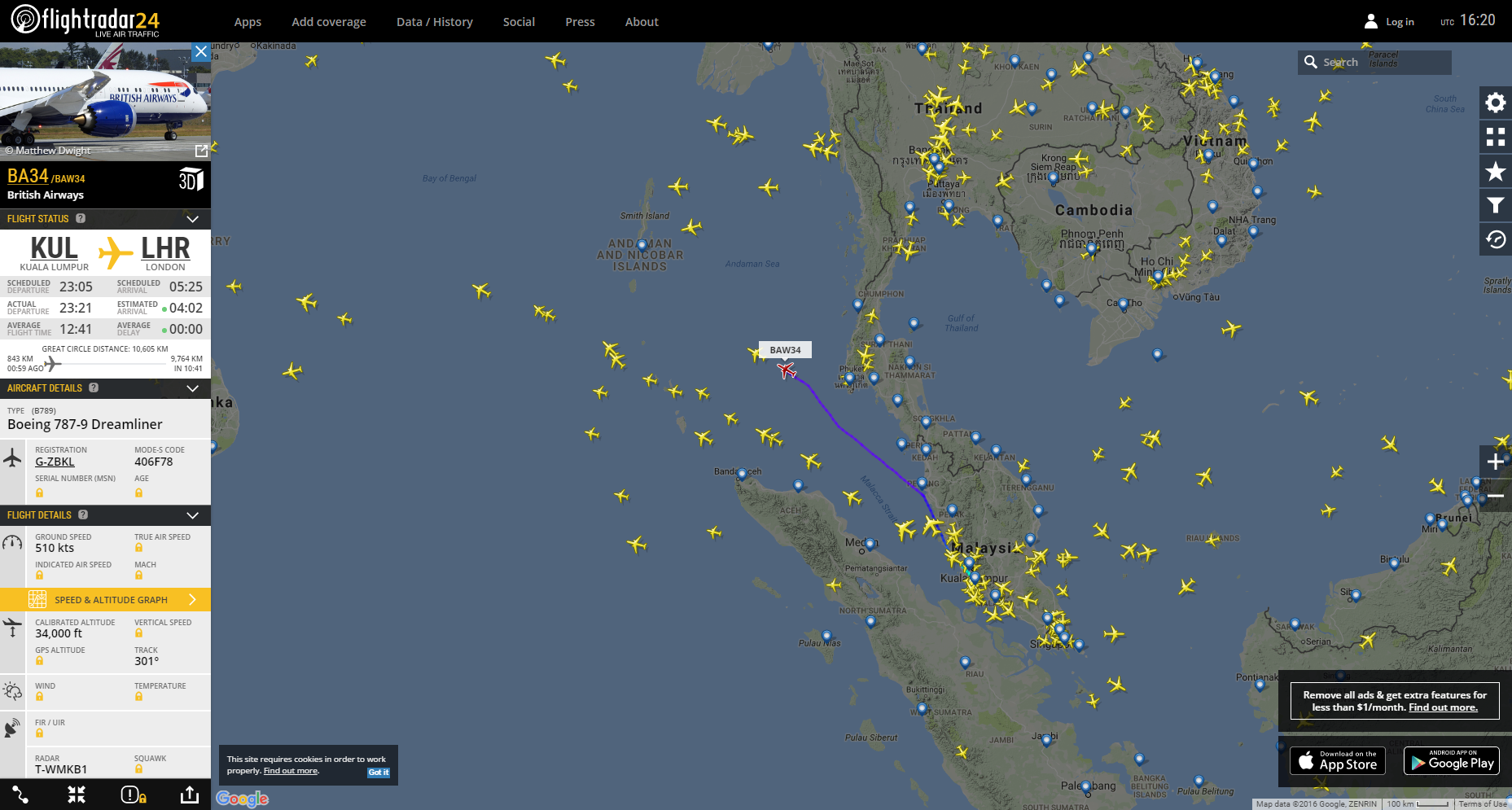This screenshot has width=1512, height=810.
Task: Collapse the Flight Status section
Action: pos(192,219)
